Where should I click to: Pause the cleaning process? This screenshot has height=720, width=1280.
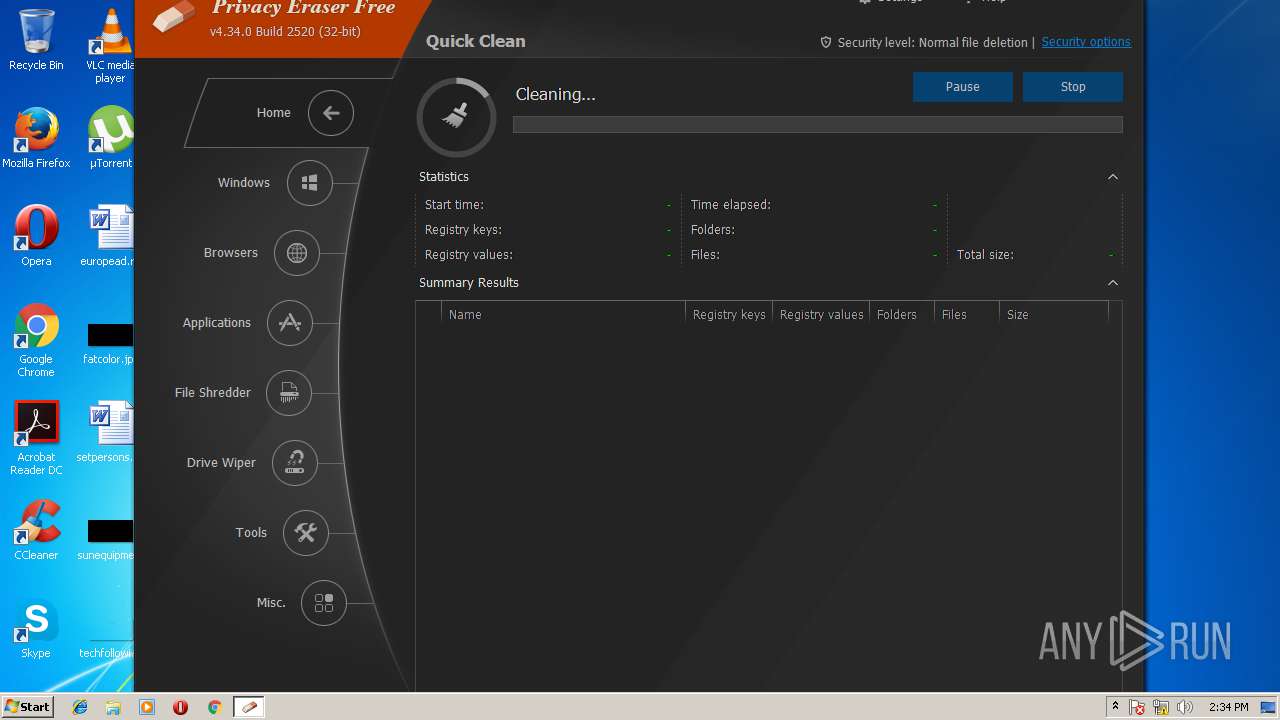point(963,87)
